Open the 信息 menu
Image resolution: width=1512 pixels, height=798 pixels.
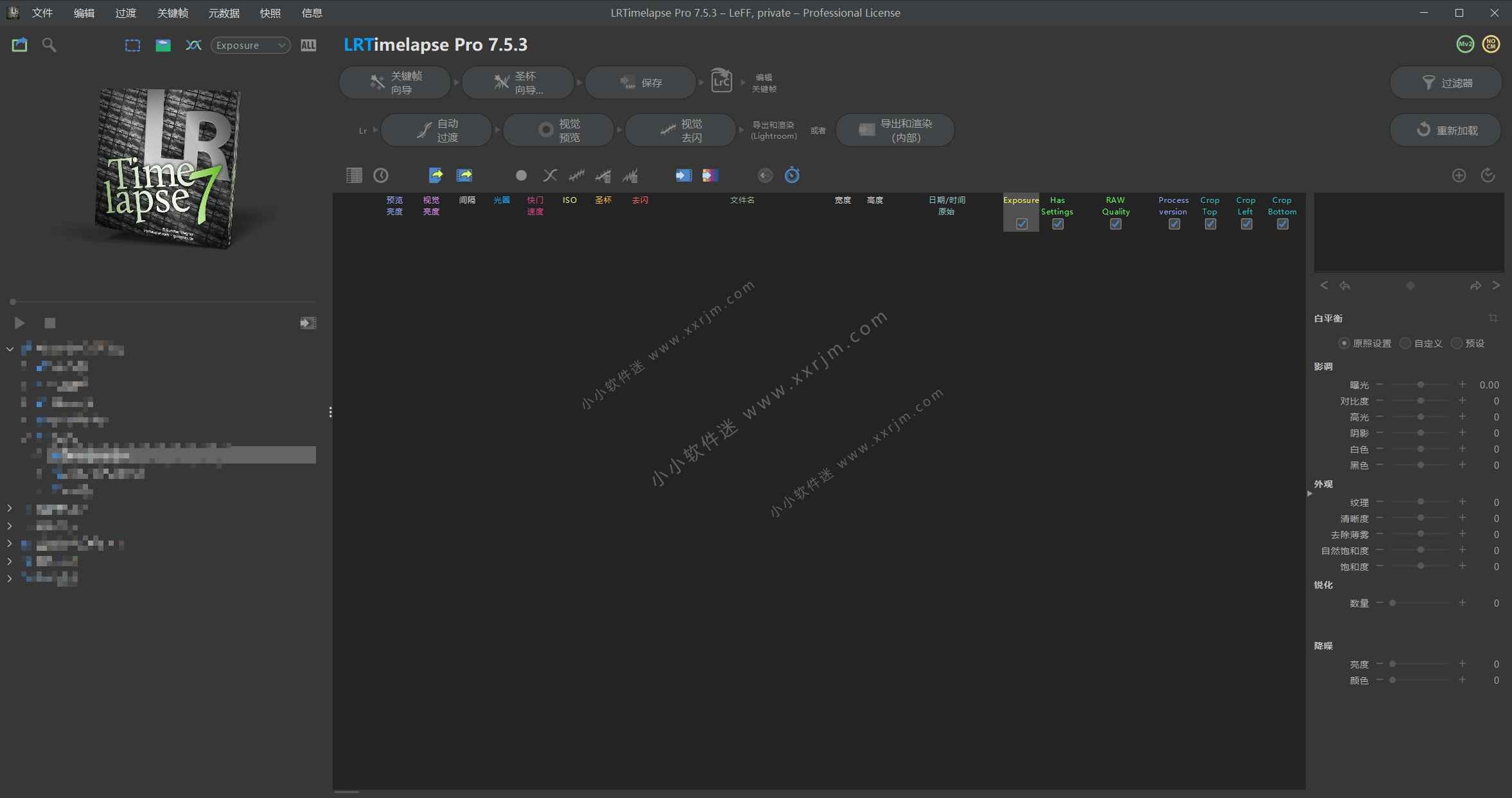coord(312,13)
